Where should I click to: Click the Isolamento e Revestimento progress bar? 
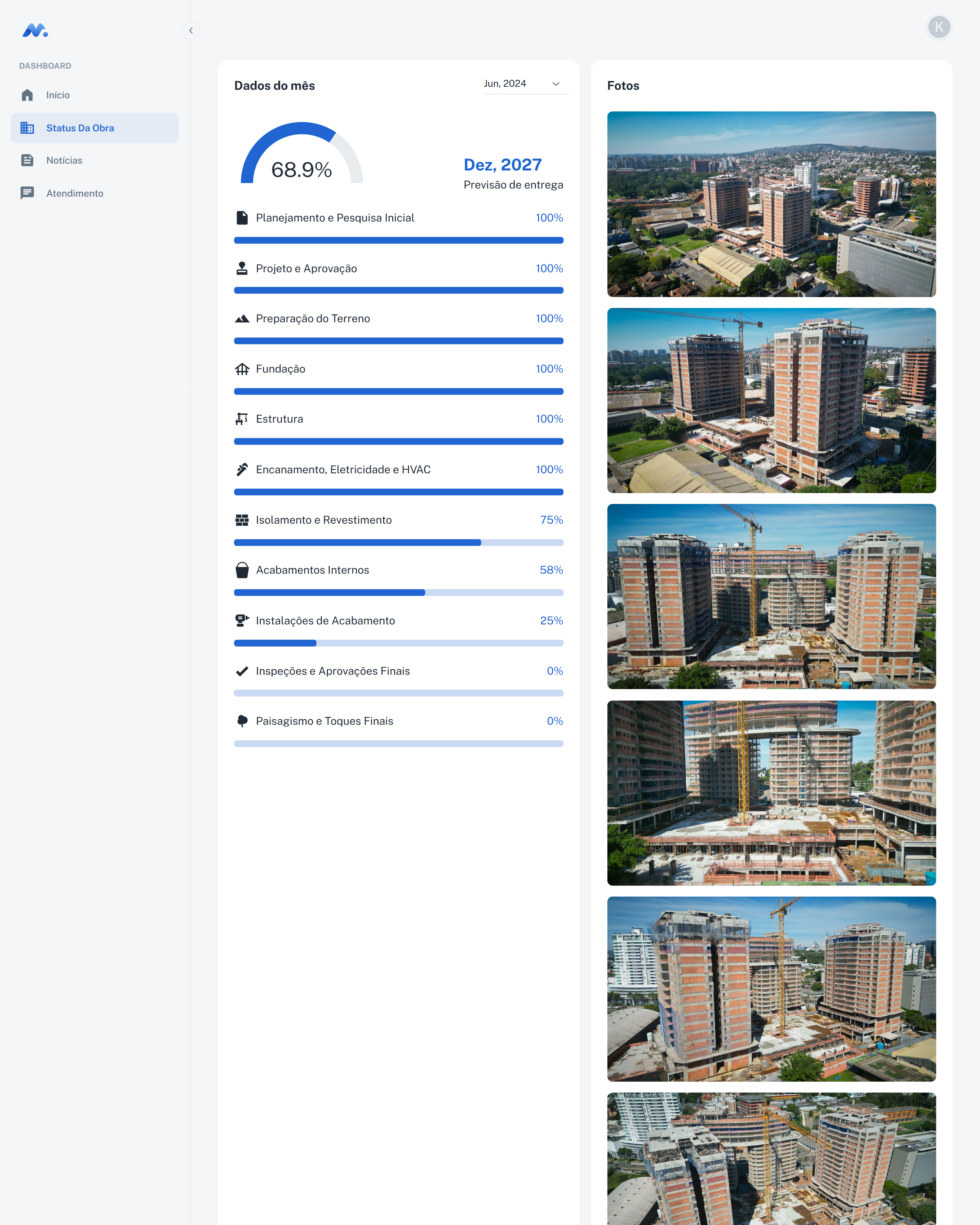tap(398, 543)
